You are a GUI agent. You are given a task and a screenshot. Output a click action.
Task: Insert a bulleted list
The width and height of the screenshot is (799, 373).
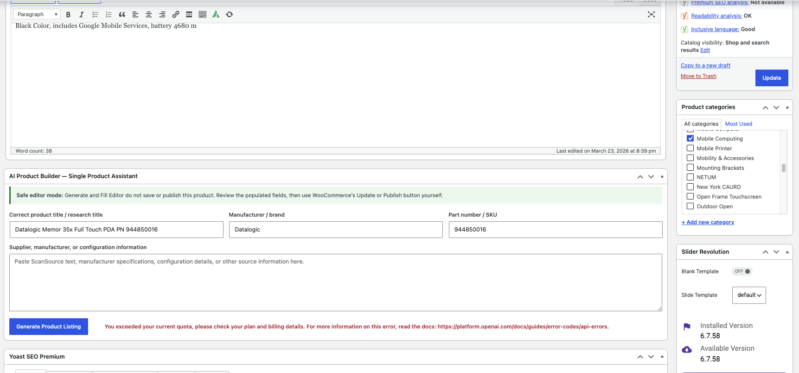[x=95, y=14]
